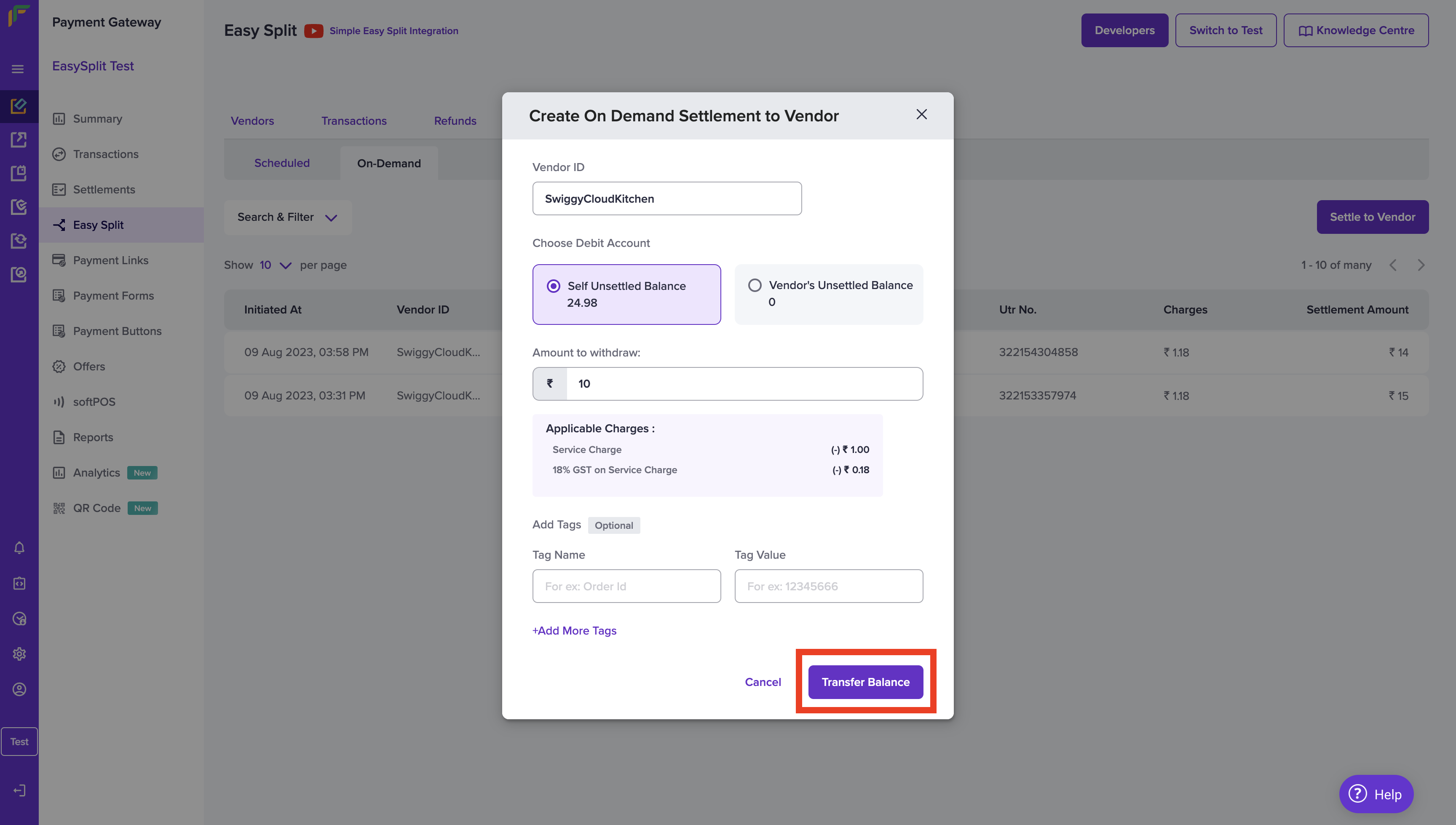Click the YouTube video icon near Easy Split
This screenshot has width=1456, height=825.
313,31
